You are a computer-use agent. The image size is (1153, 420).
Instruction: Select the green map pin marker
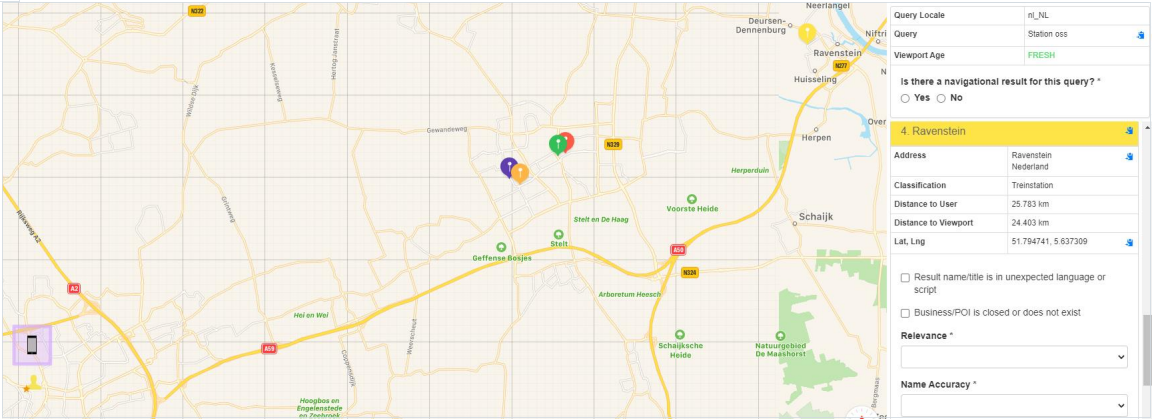(x=557, y=145)
